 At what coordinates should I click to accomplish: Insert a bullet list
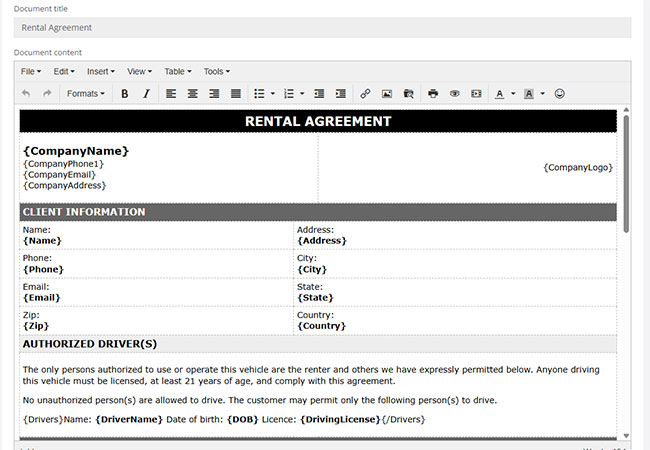pos(259,94)
